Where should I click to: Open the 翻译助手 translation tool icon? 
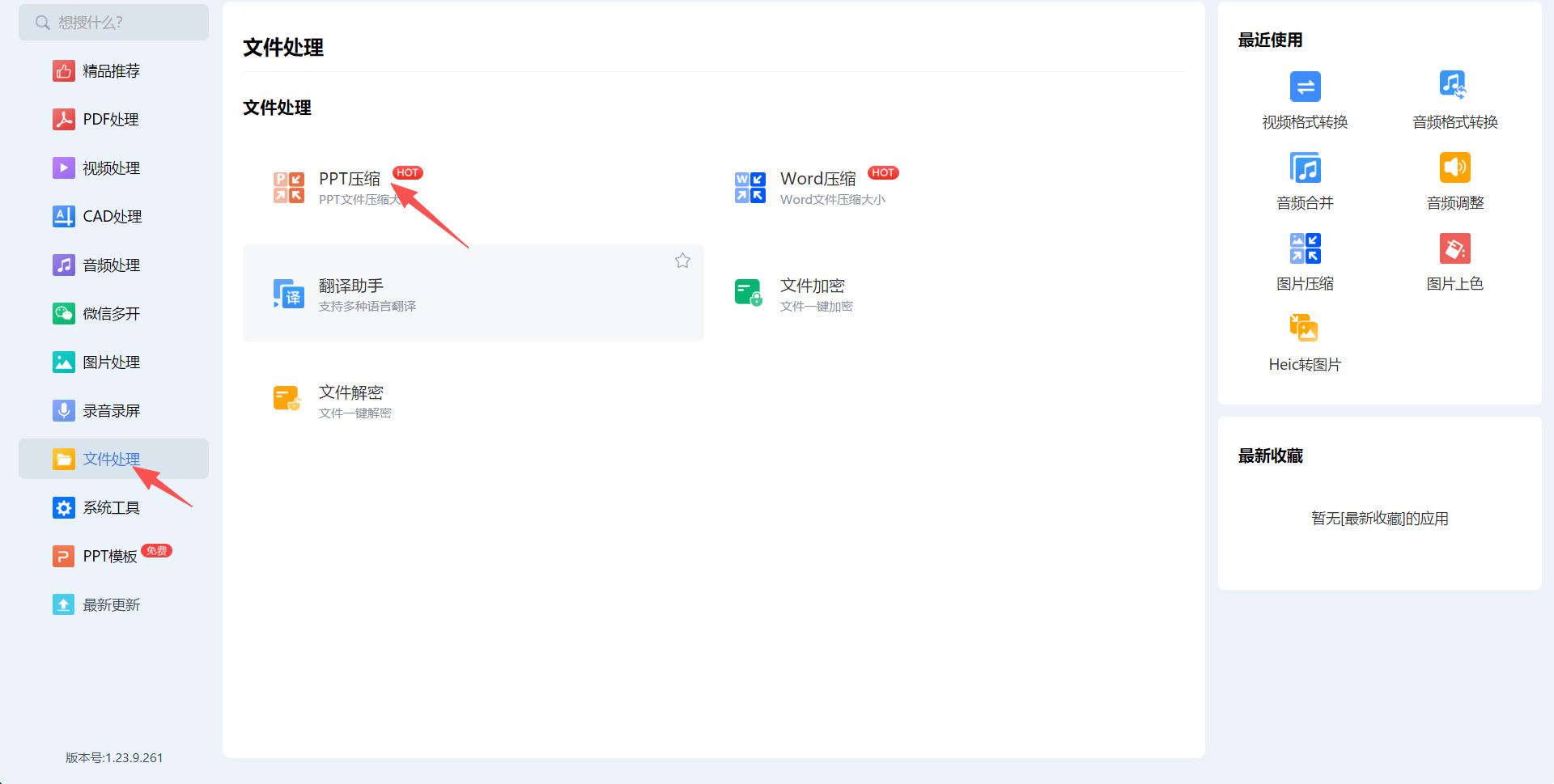click(289, 294)
